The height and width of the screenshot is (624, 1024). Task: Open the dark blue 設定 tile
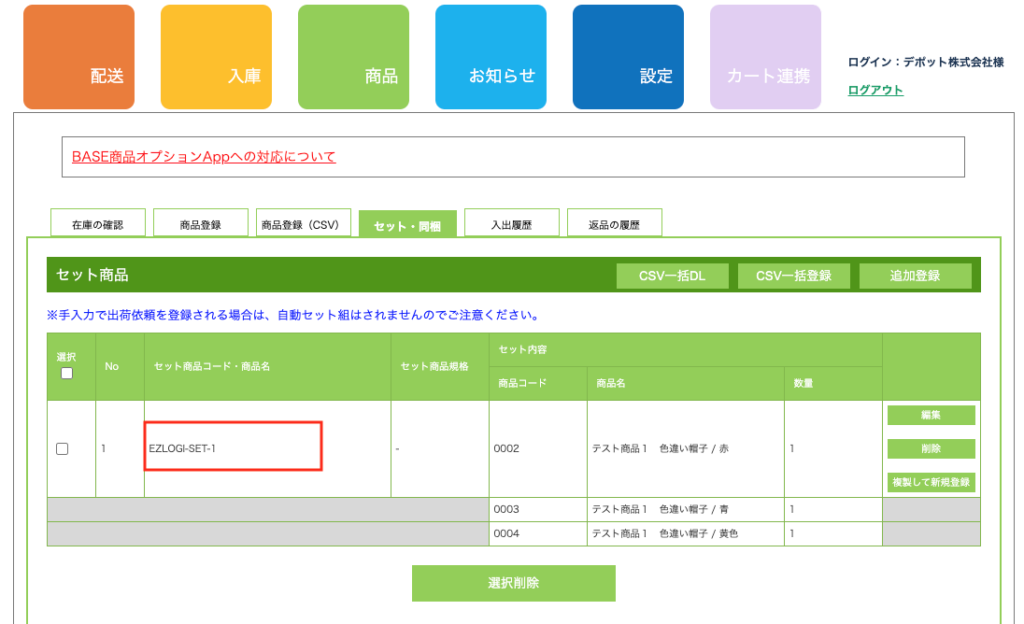[628, 57]
